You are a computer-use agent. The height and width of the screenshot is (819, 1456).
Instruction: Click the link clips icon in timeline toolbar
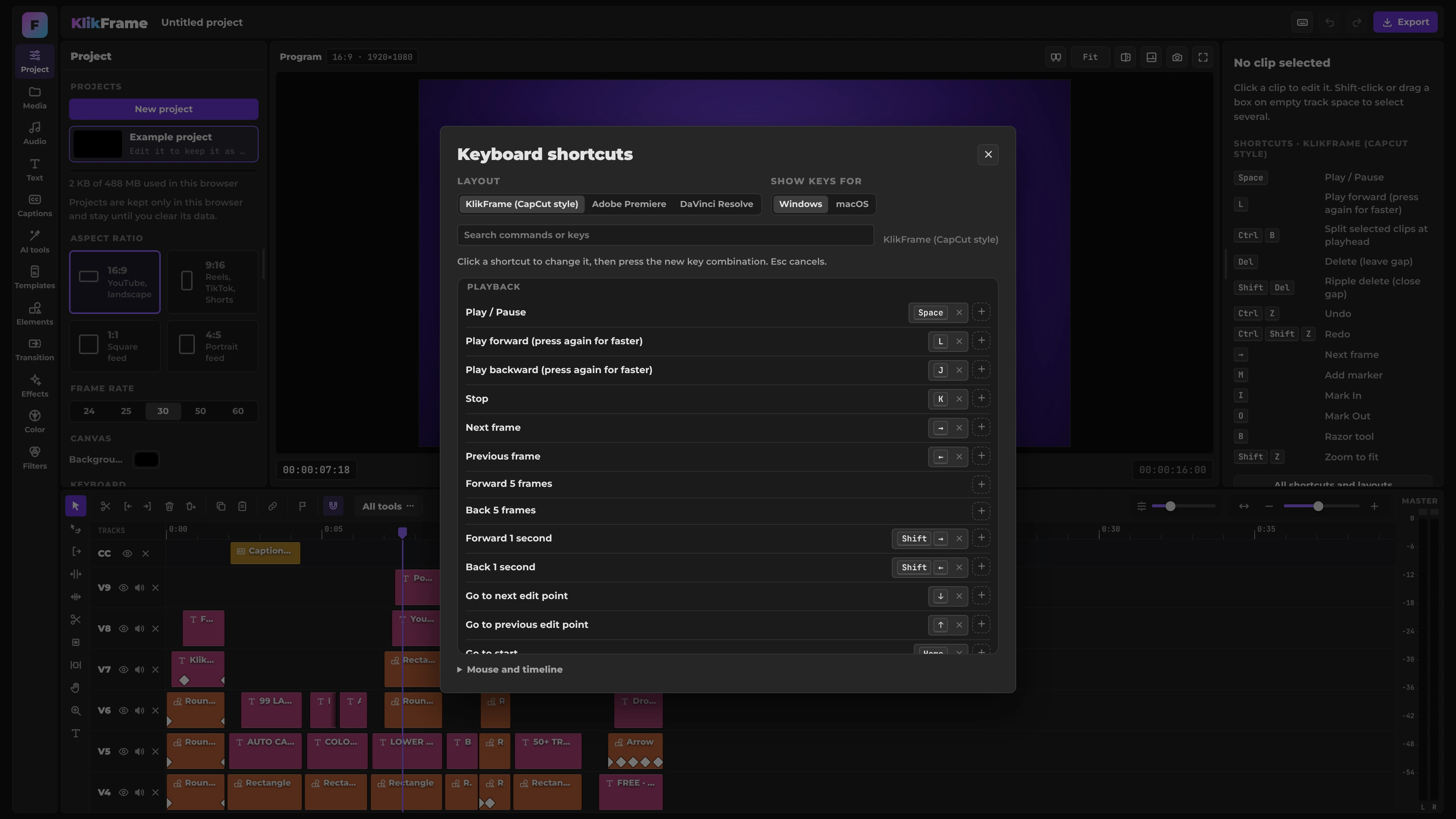coord(273,506)
